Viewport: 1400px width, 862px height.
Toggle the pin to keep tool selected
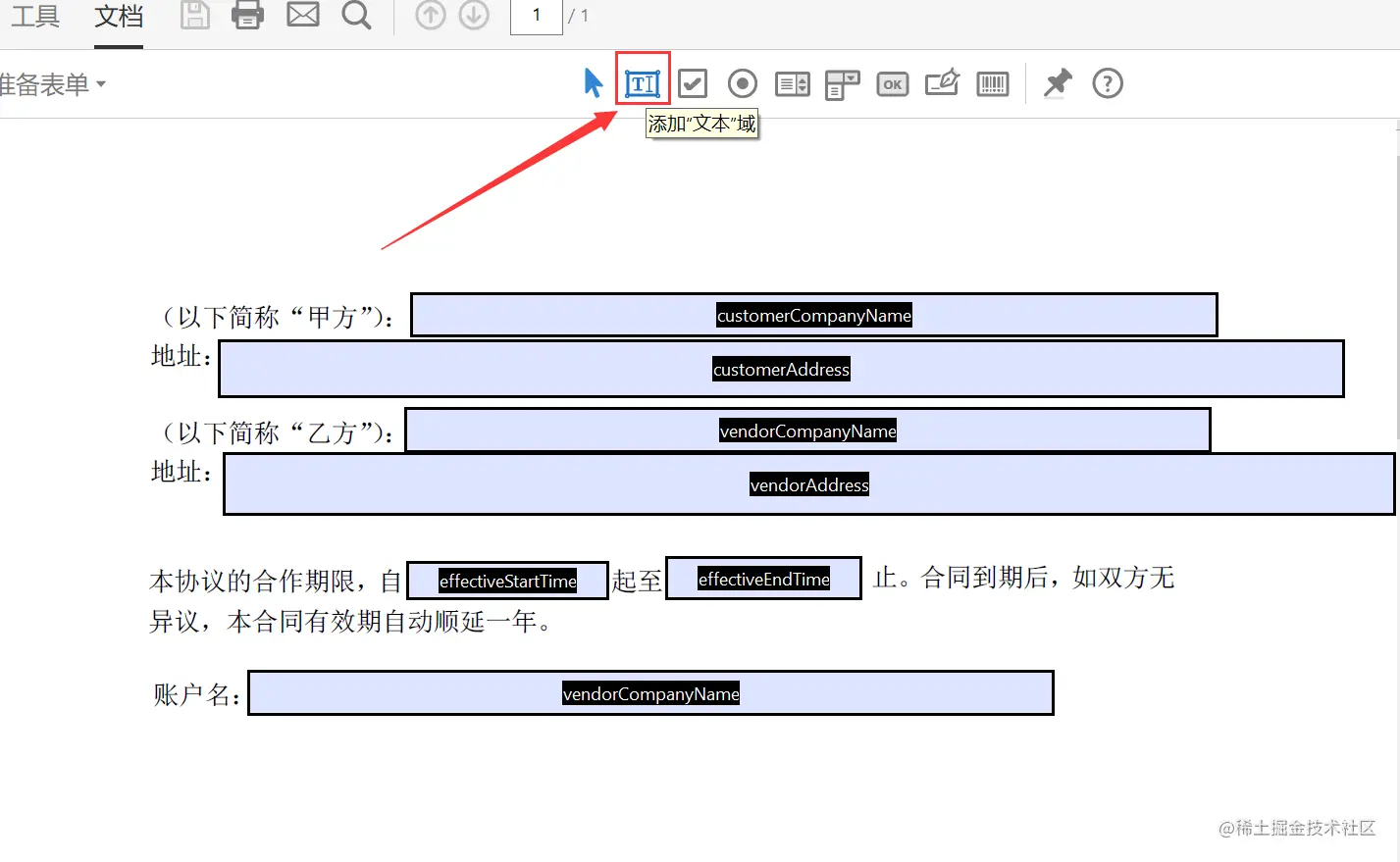tap(1058, 83)
